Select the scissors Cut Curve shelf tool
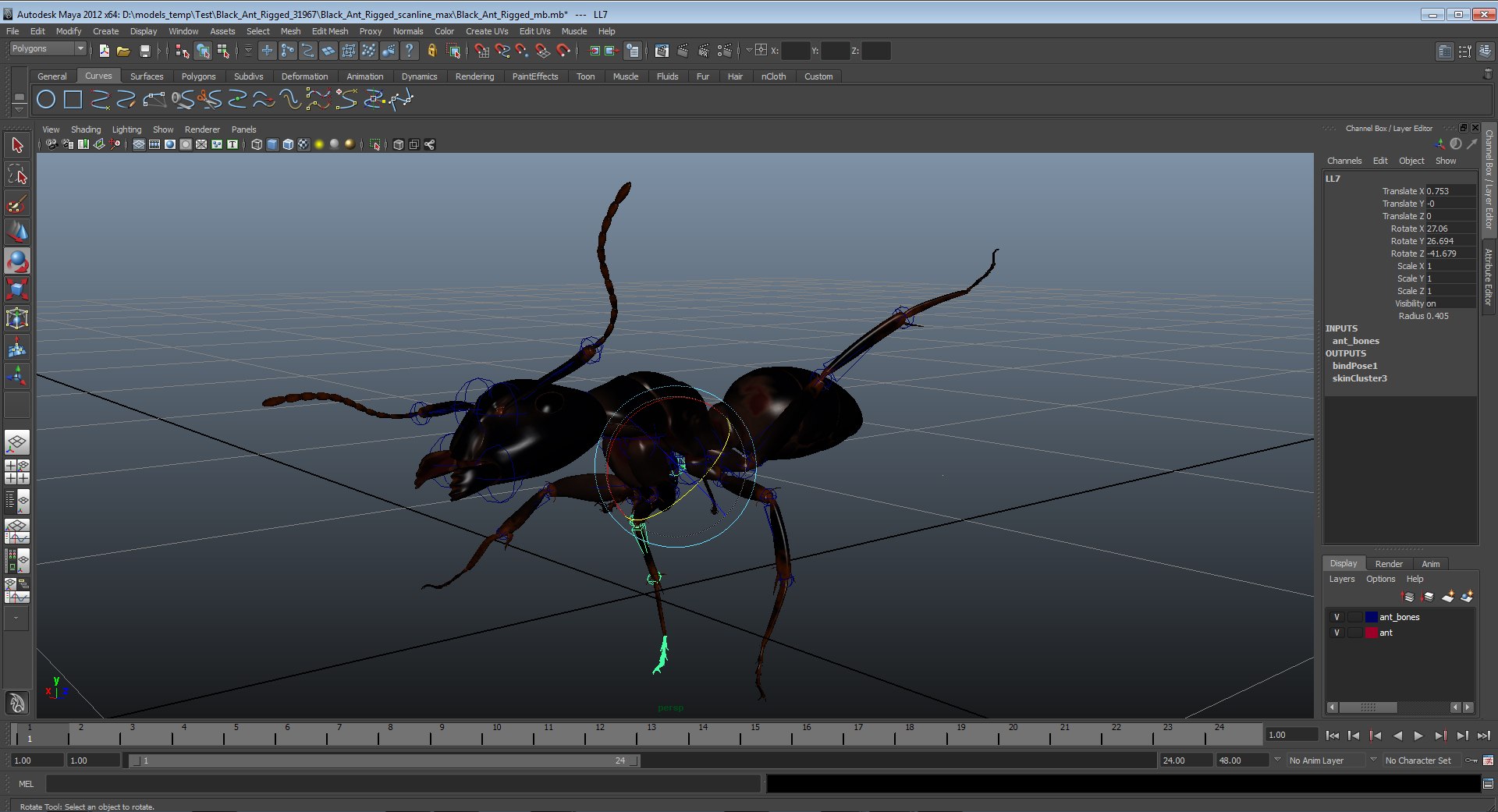This screenshot has height=812, width=1498. 209,100
